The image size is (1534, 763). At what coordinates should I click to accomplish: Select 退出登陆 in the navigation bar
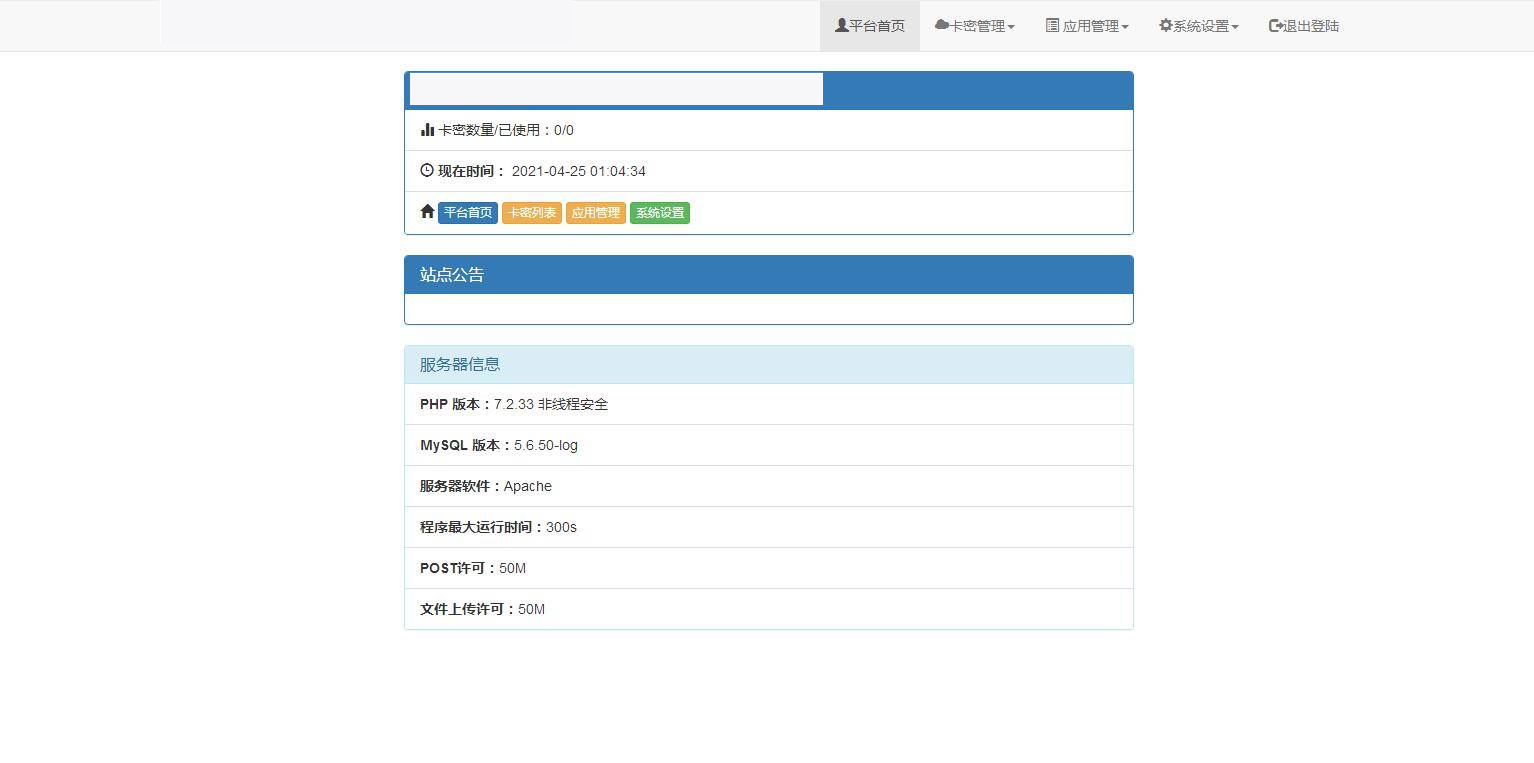[1303, 25]
